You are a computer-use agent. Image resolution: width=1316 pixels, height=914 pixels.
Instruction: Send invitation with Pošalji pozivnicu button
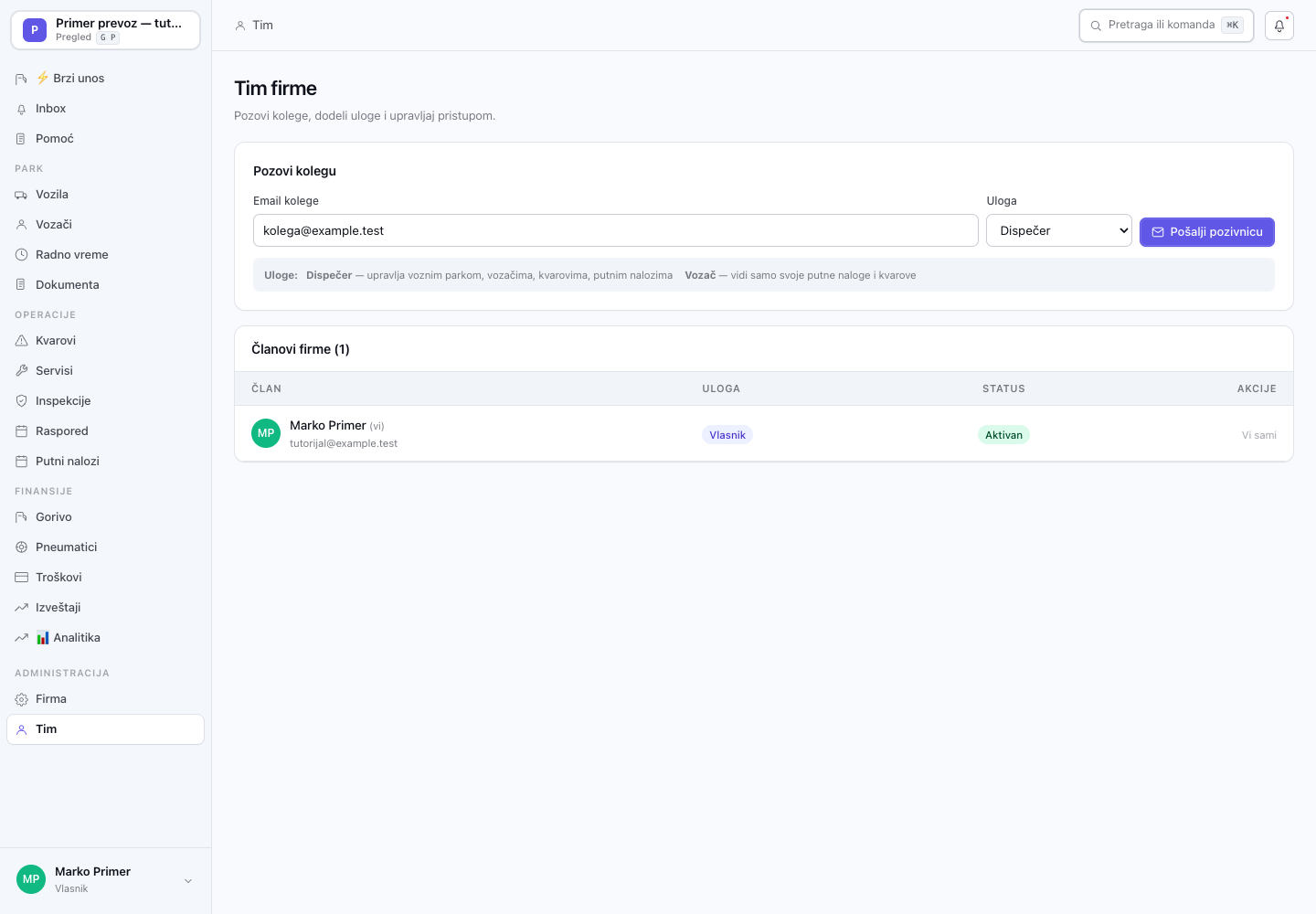point(1206,232)
